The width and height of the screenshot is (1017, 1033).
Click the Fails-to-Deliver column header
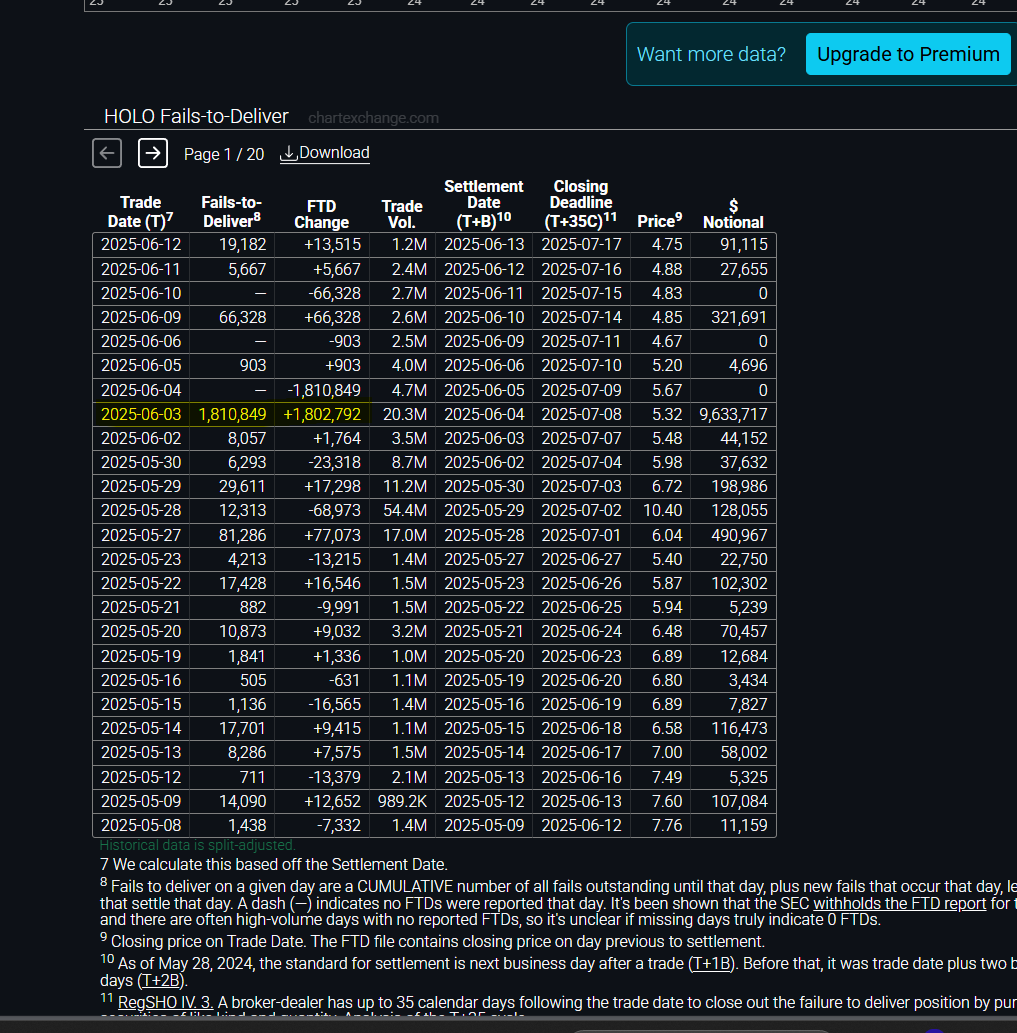coord(231,211)
